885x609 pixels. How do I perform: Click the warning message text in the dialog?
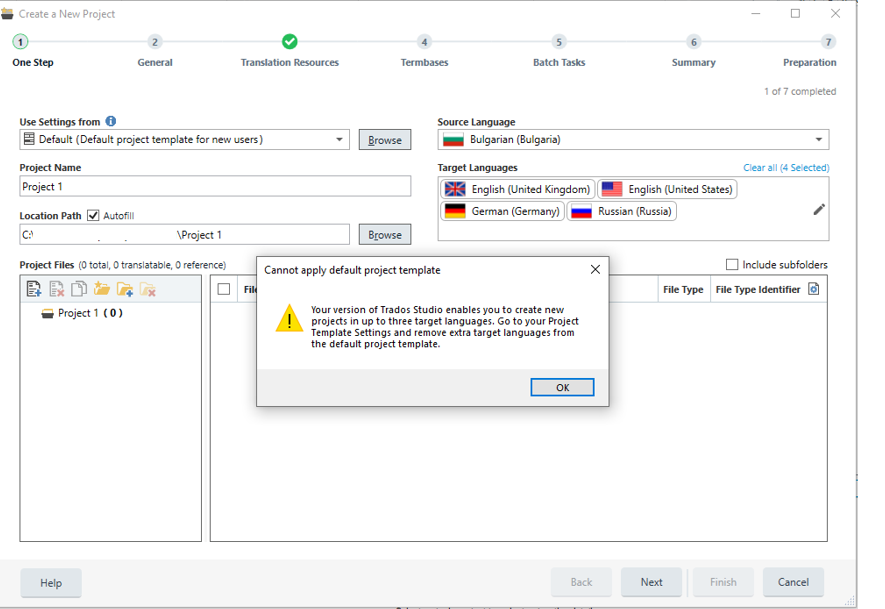pyautogui.click(x=445, y=327)
